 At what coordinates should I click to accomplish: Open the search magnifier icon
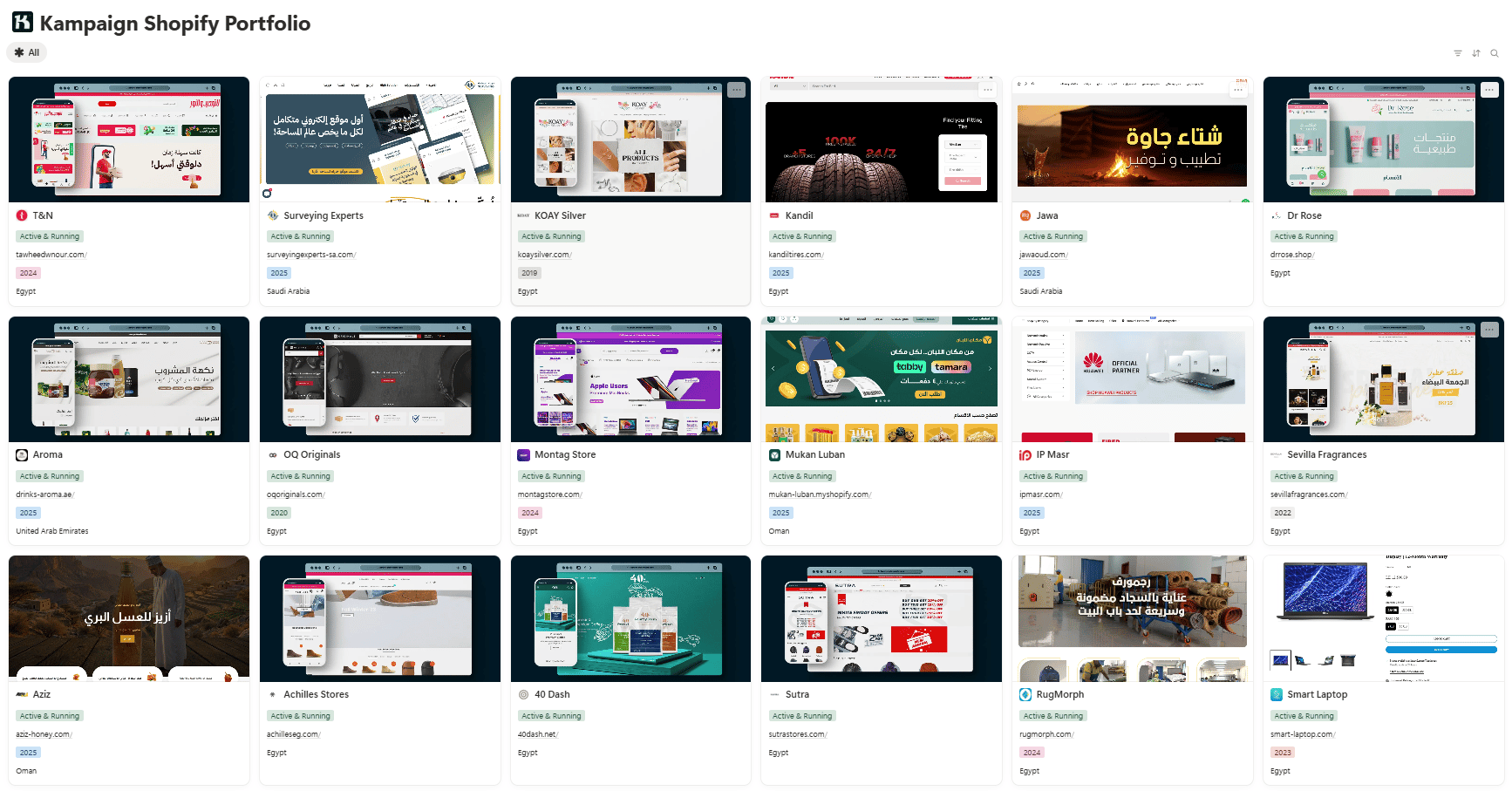(x=1494, y=53)
